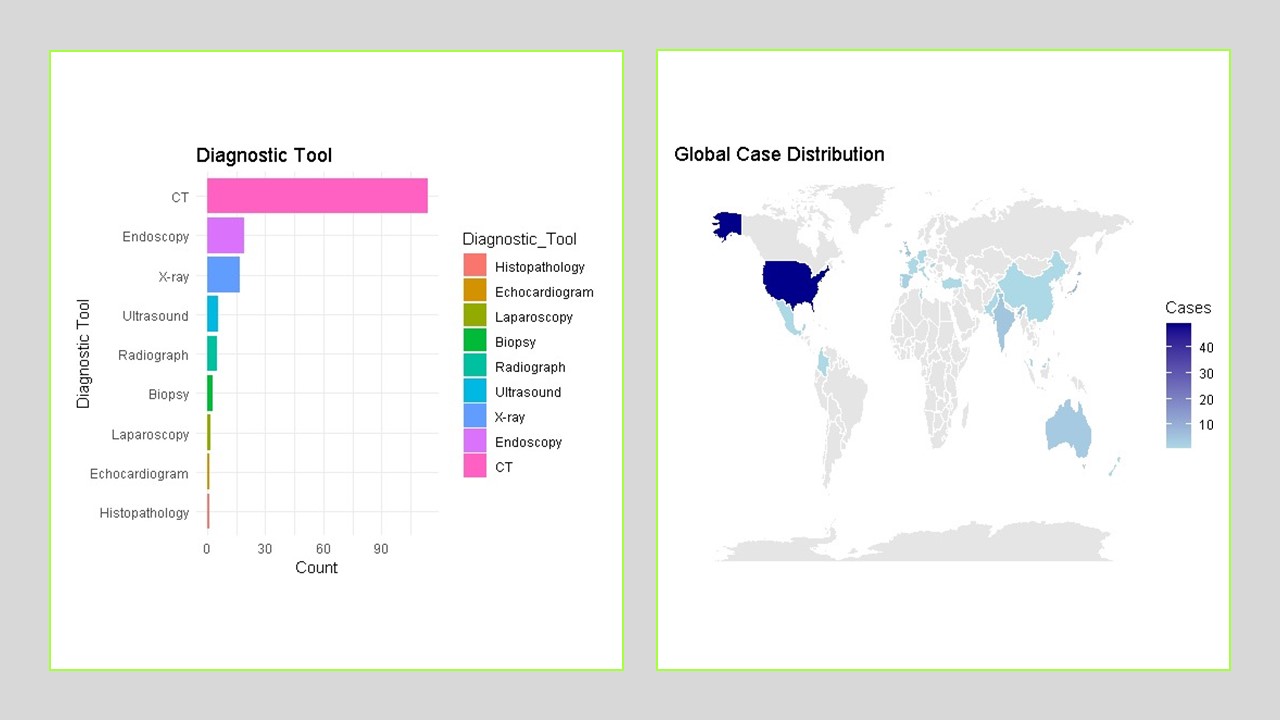This screenshot has height=720, width=1280.
Task: Click the purple Endoscopy bar
Action: 225,236
